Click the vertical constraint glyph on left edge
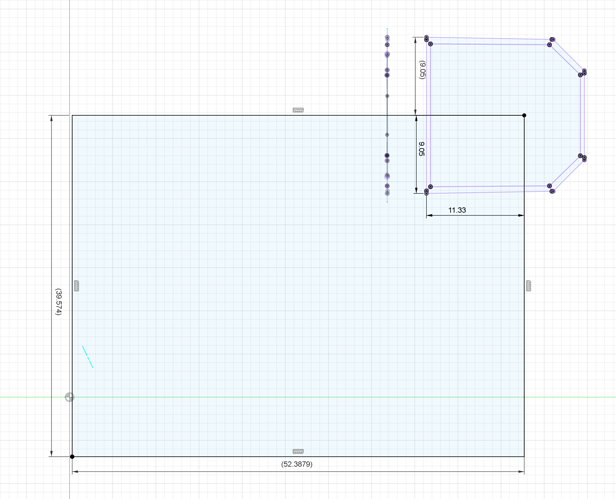Screen dimensions: 616x499 77,286
